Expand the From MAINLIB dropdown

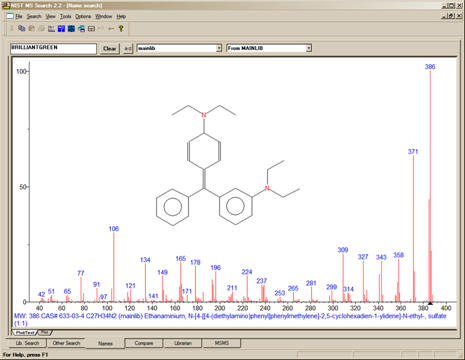click(x=309, y=48)
